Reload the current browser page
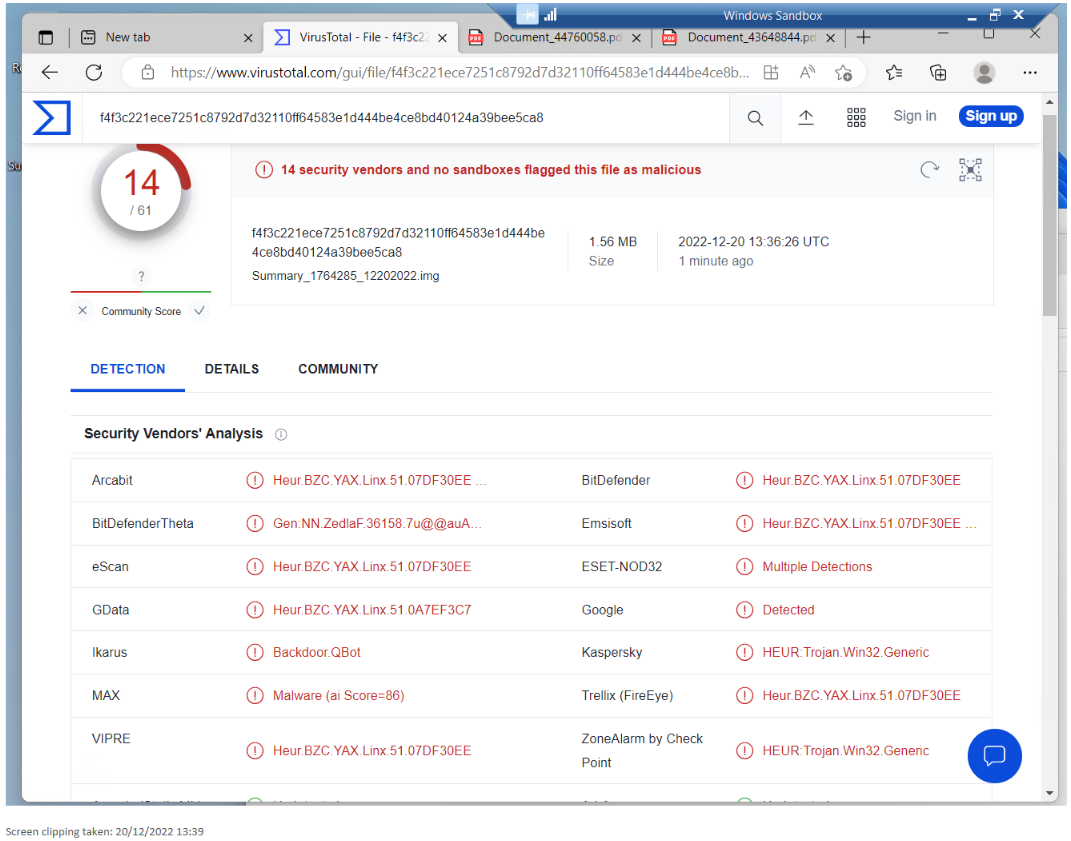Screen dimensions: 1071x841 [x=94, y=72]
